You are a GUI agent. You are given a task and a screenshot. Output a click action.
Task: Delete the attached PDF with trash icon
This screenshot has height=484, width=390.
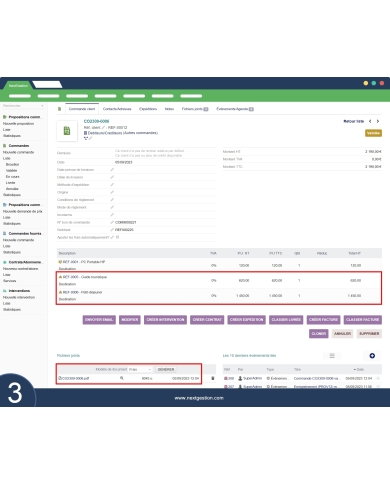click(x=213, y=378)
